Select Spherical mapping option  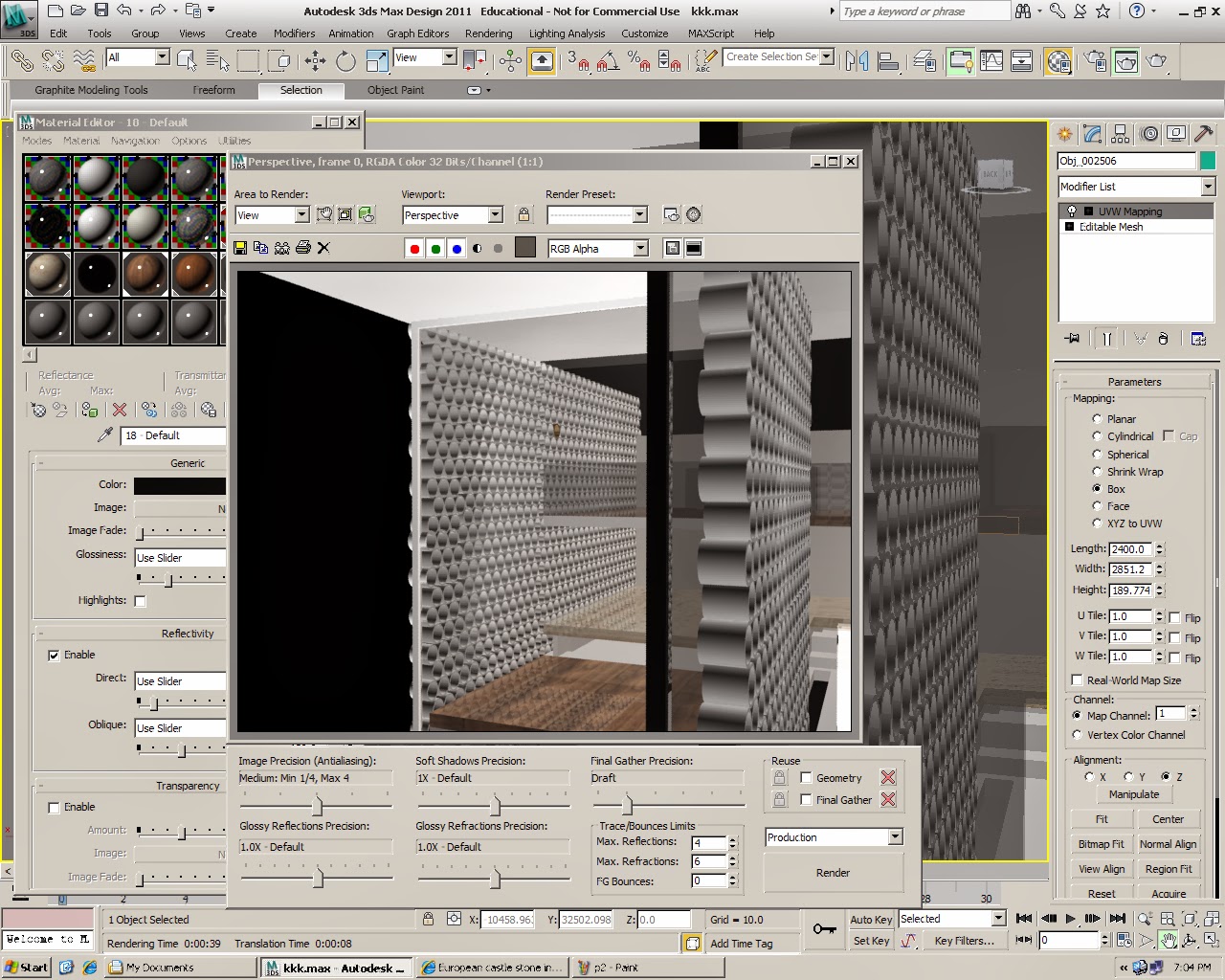point(1097,455)
